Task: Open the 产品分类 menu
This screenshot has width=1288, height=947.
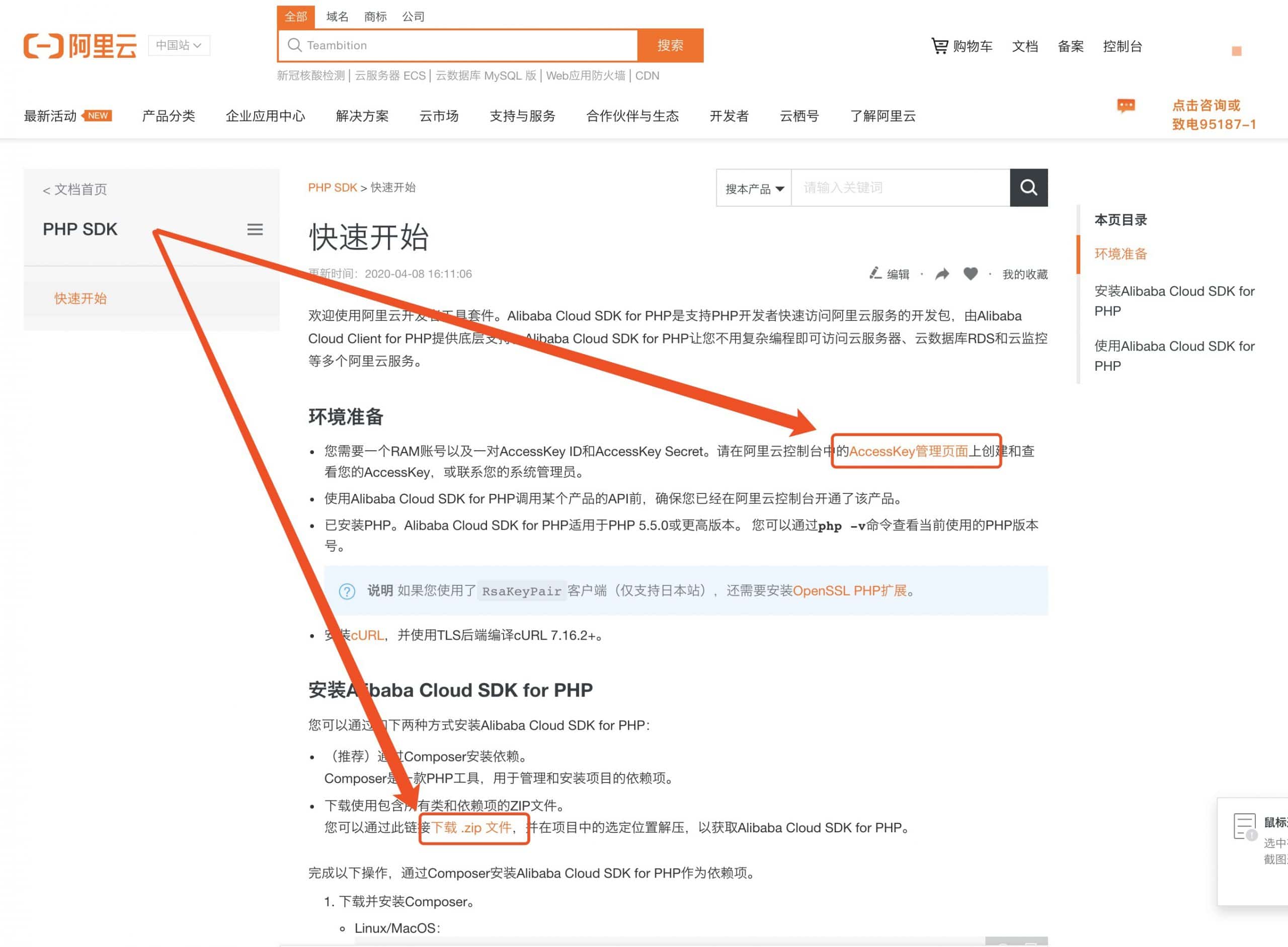Action: [x=169, y=116]
